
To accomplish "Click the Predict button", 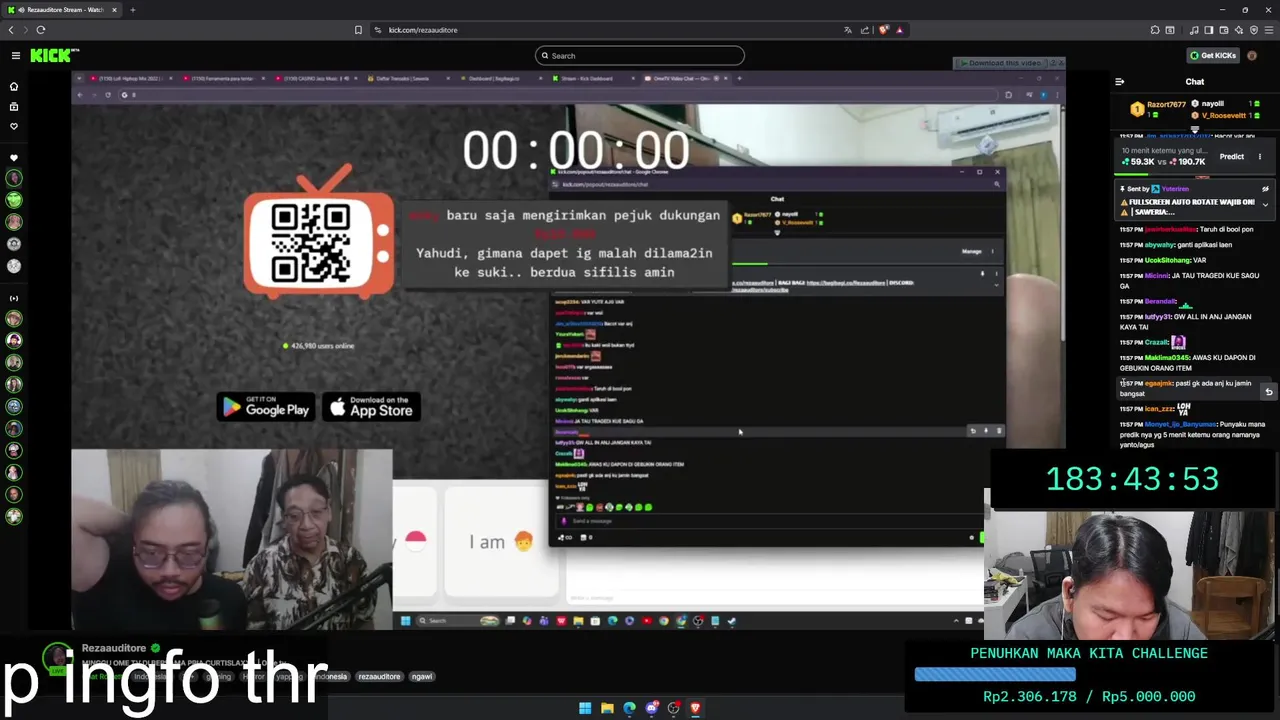I will click(1232, 157).
